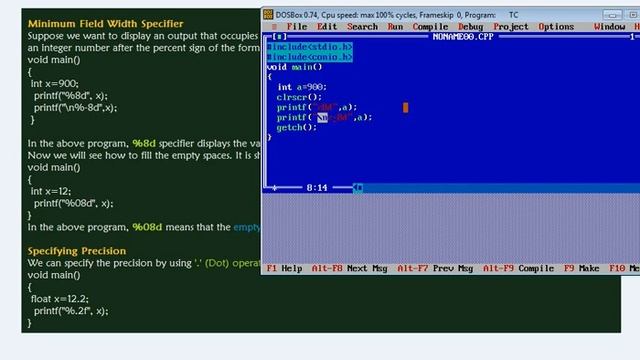This screenshot has height=360, width=640.
Task: Open the File menu in Turbo C
Action: point(297,27)
